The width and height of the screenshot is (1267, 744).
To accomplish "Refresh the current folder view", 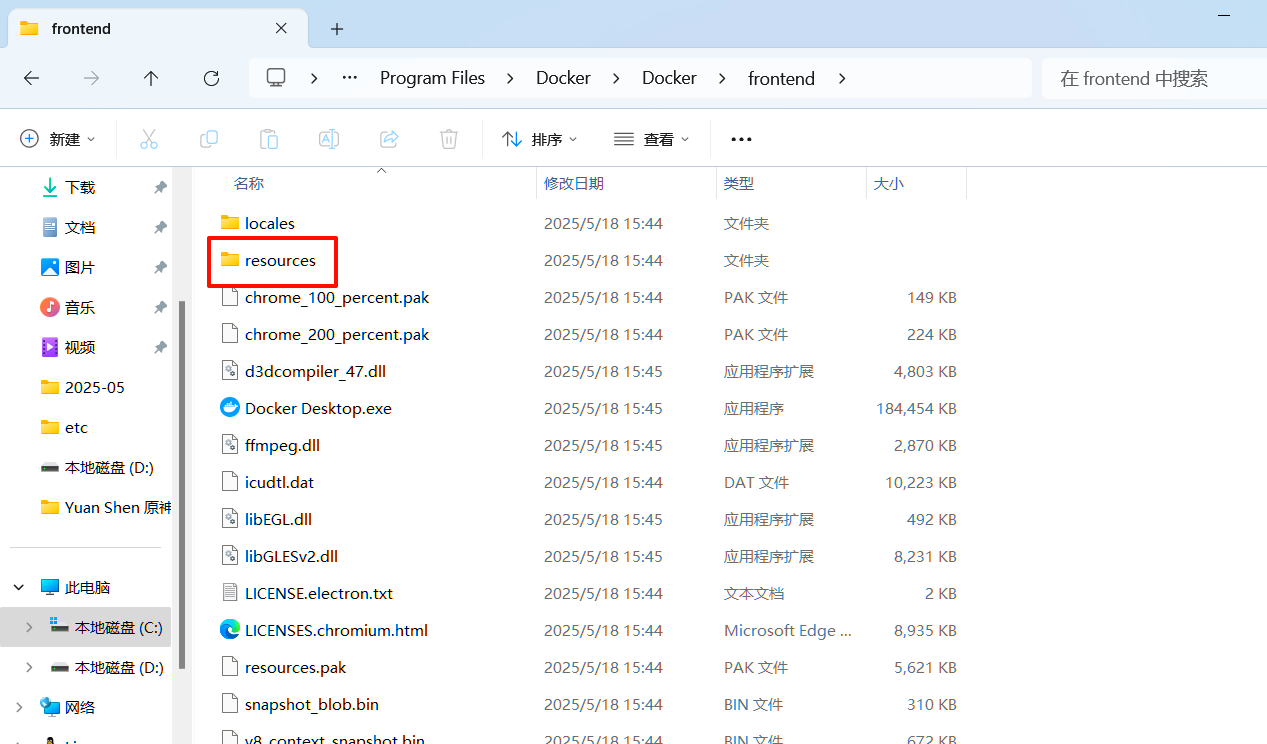I will tap(211, 78).
